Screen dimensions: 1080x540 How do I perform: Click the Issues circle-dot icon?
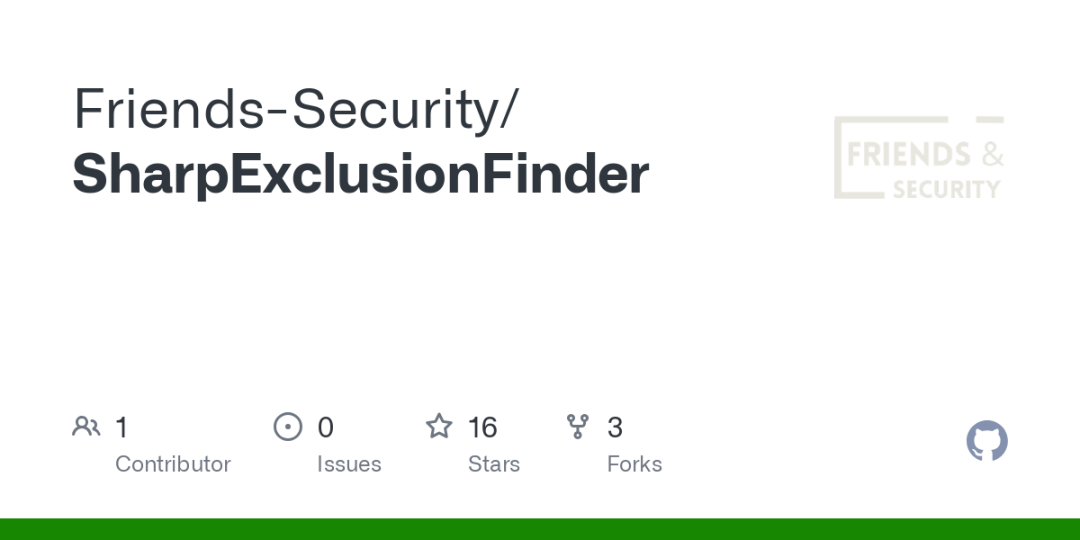pos(288,427)
